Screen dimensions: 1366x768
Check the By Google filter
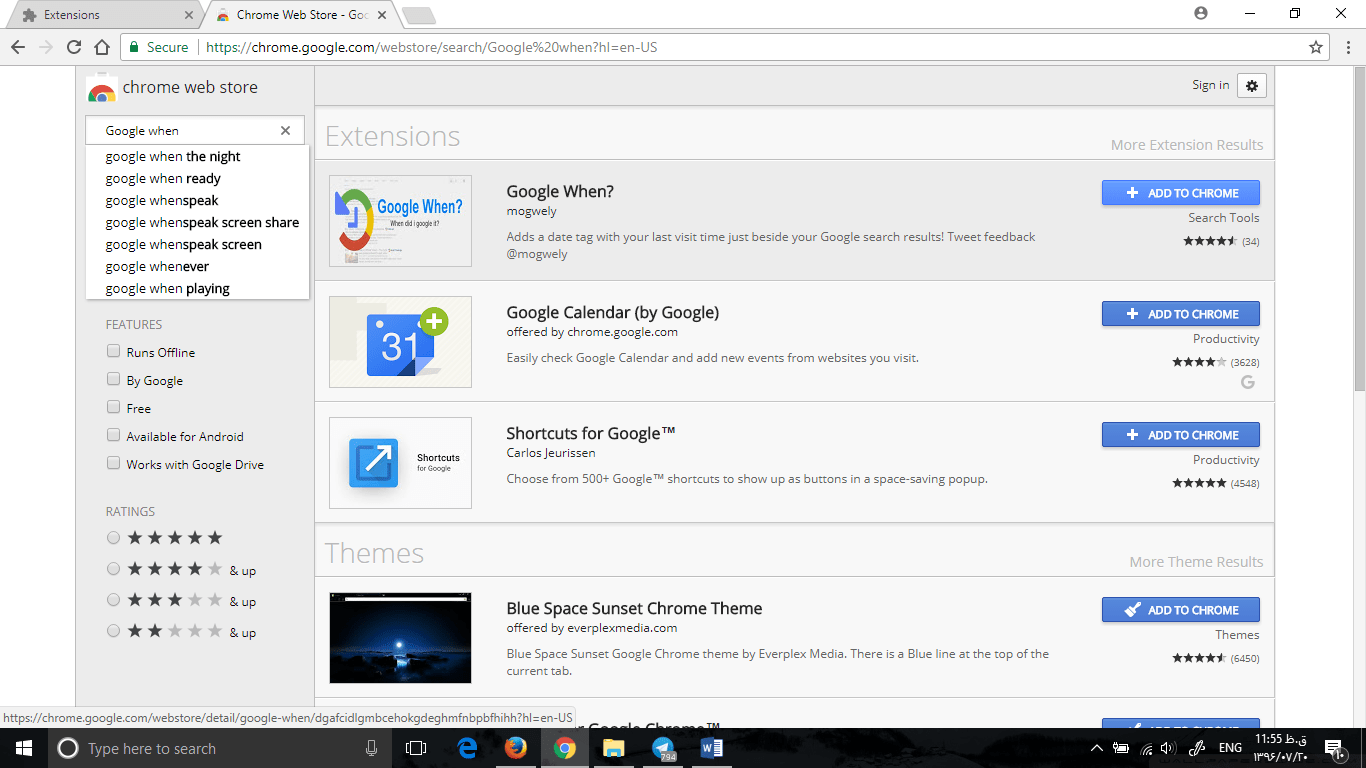[114, 380]
